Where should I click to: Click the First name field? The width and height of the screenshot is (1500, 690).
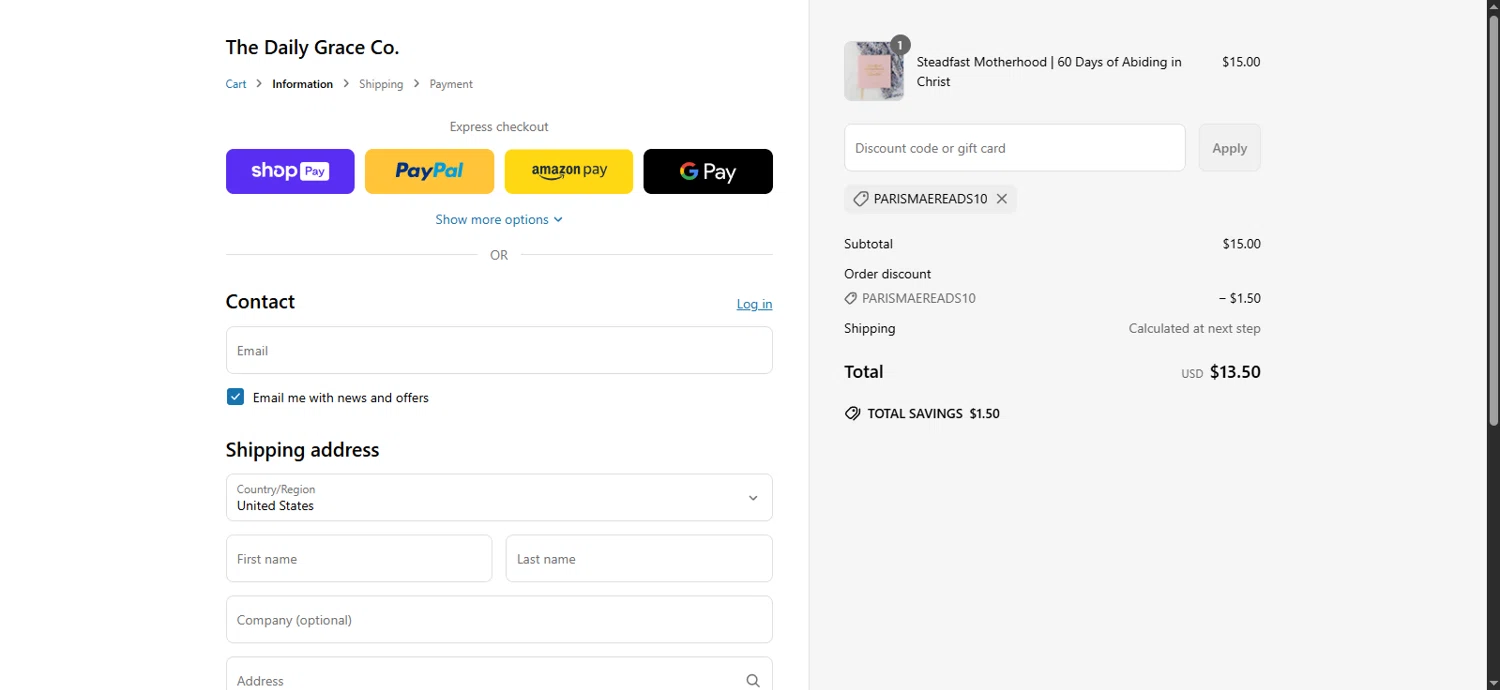pos(359,558)
